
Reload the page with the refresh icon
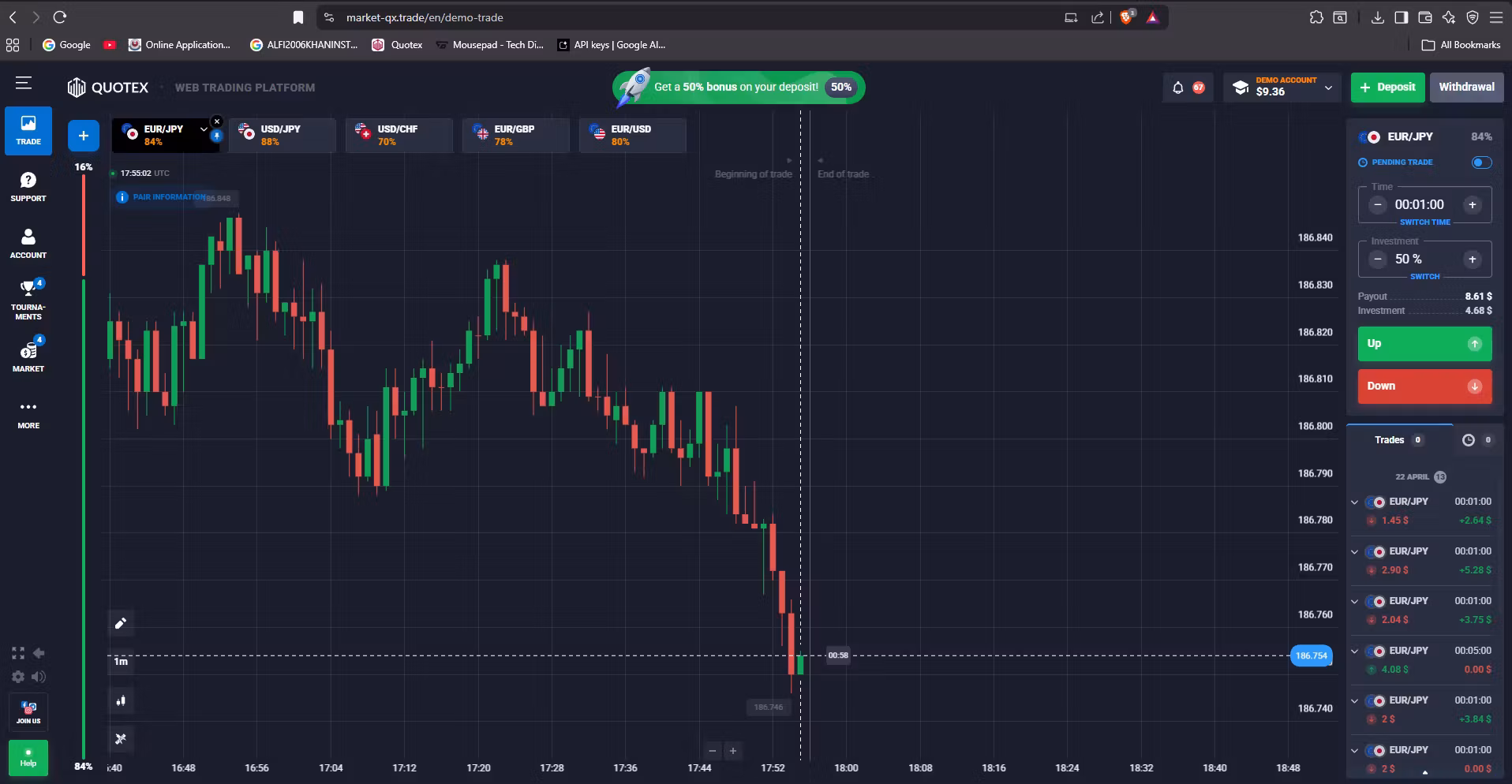pyautogui.click(x=59, y=17)
